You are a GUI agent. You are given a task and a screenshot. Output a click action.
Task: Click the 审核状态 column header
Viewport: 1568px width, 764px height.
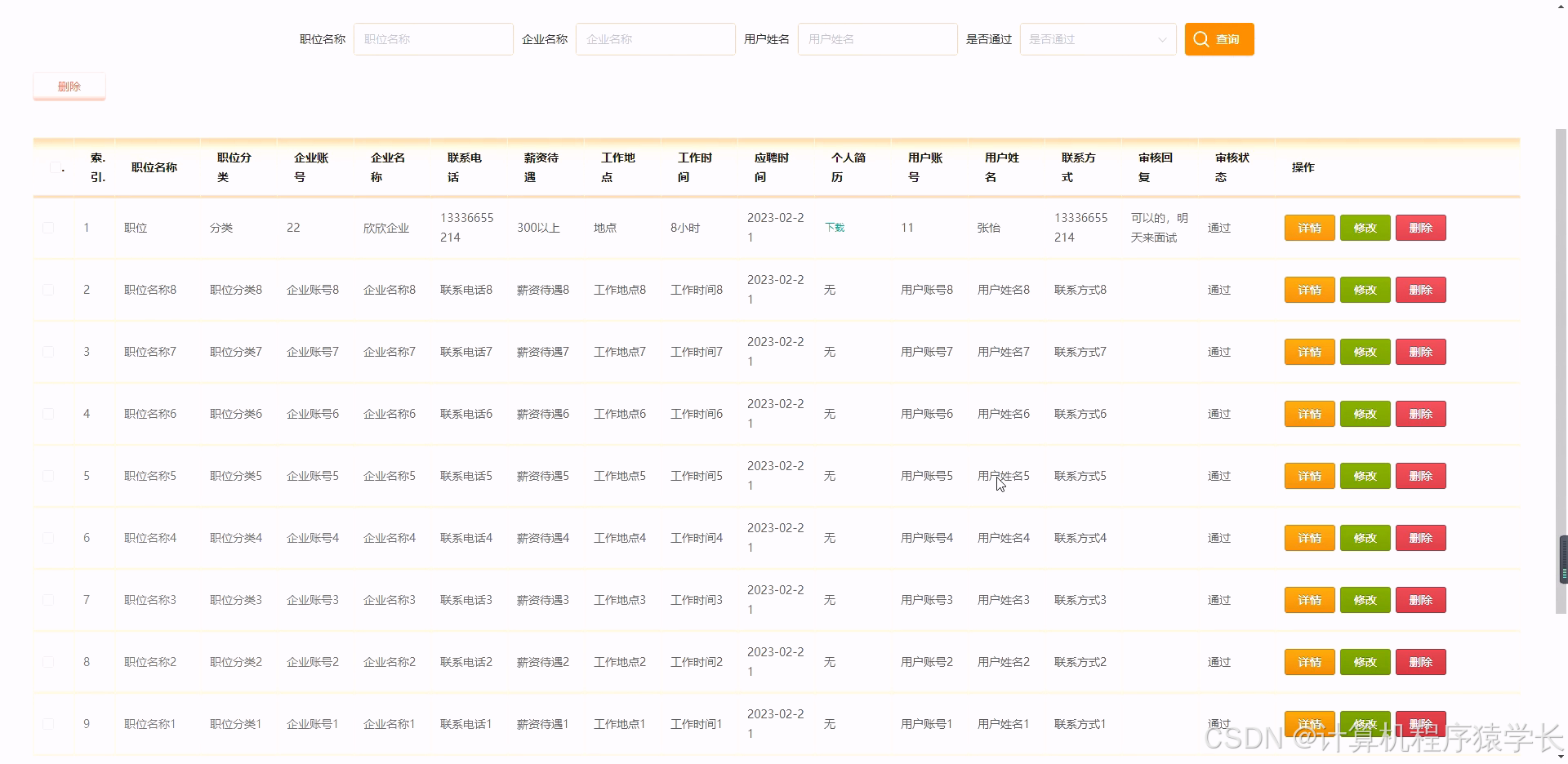(1232, 167)
